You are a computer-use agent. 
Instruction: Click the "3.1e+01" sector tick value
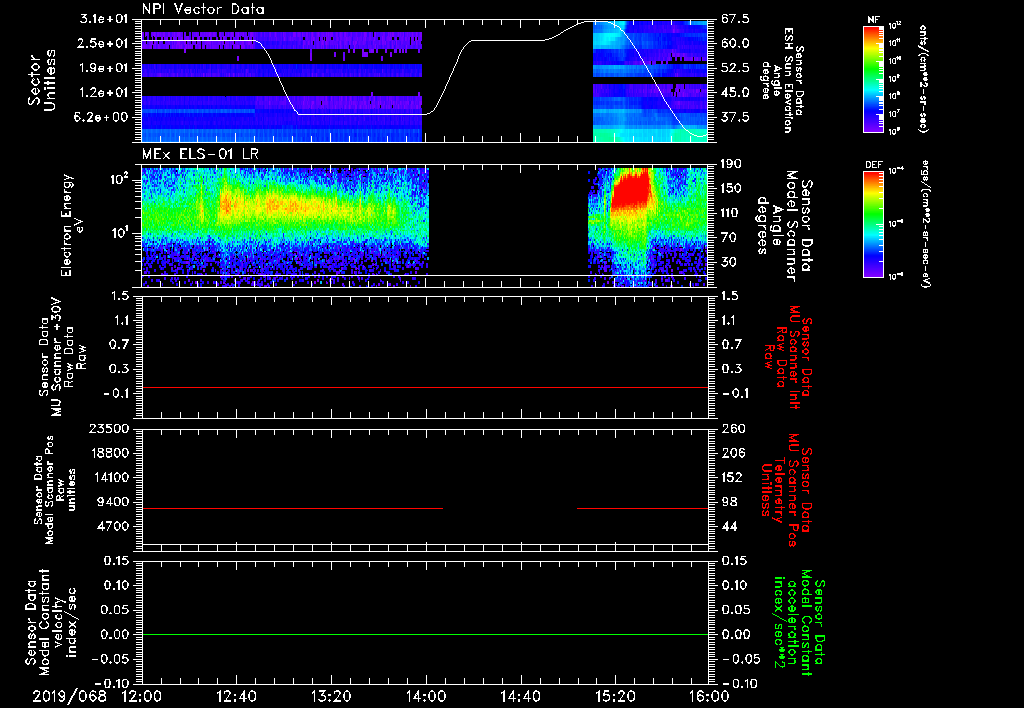104,18
